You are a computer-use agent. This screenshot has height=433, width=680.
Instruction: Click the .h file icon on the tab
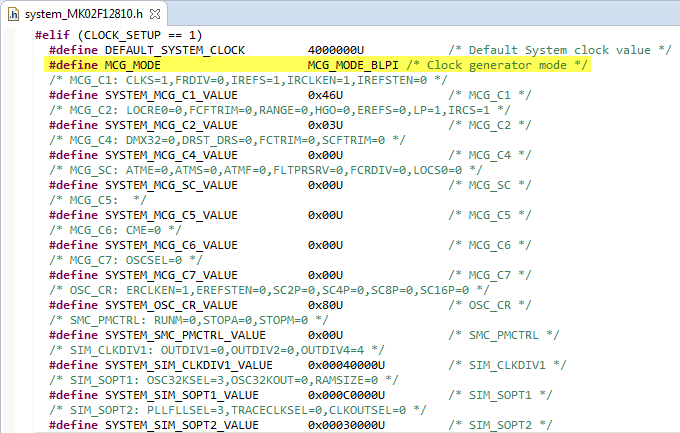(13, 14)
